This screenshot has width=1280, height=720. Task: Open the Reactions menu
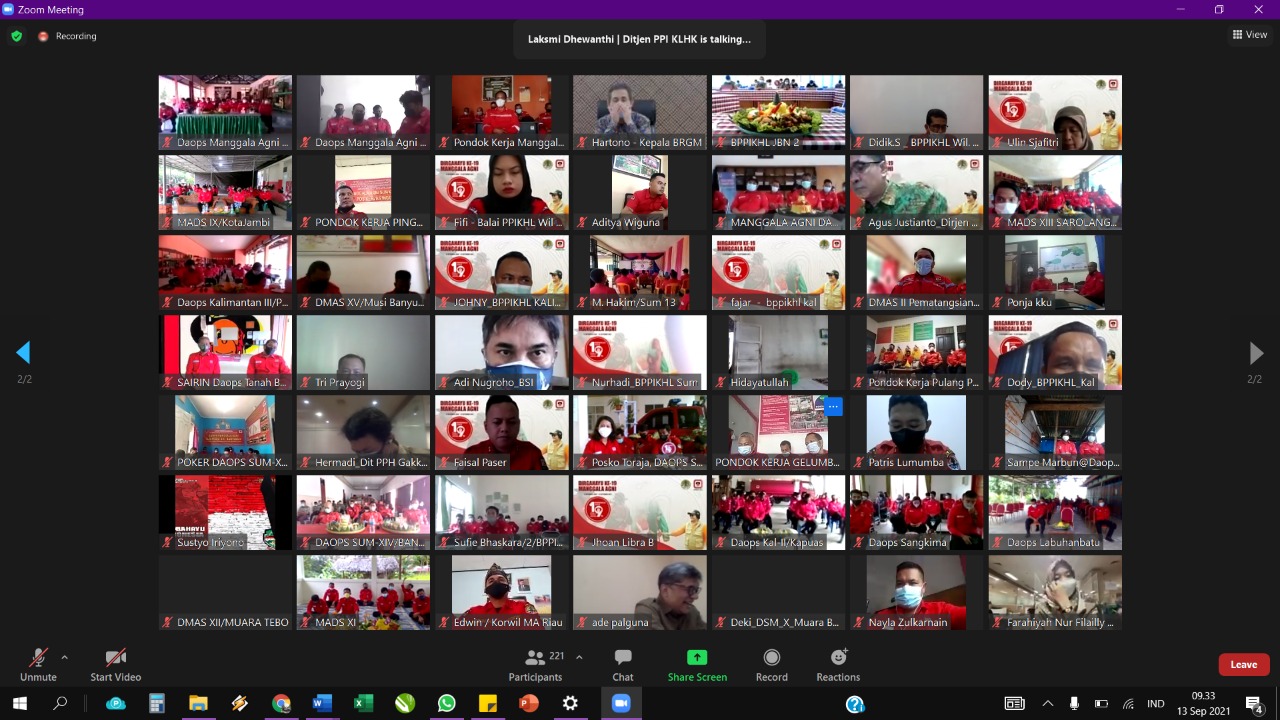pyautogui.click(x=838, y=665)
